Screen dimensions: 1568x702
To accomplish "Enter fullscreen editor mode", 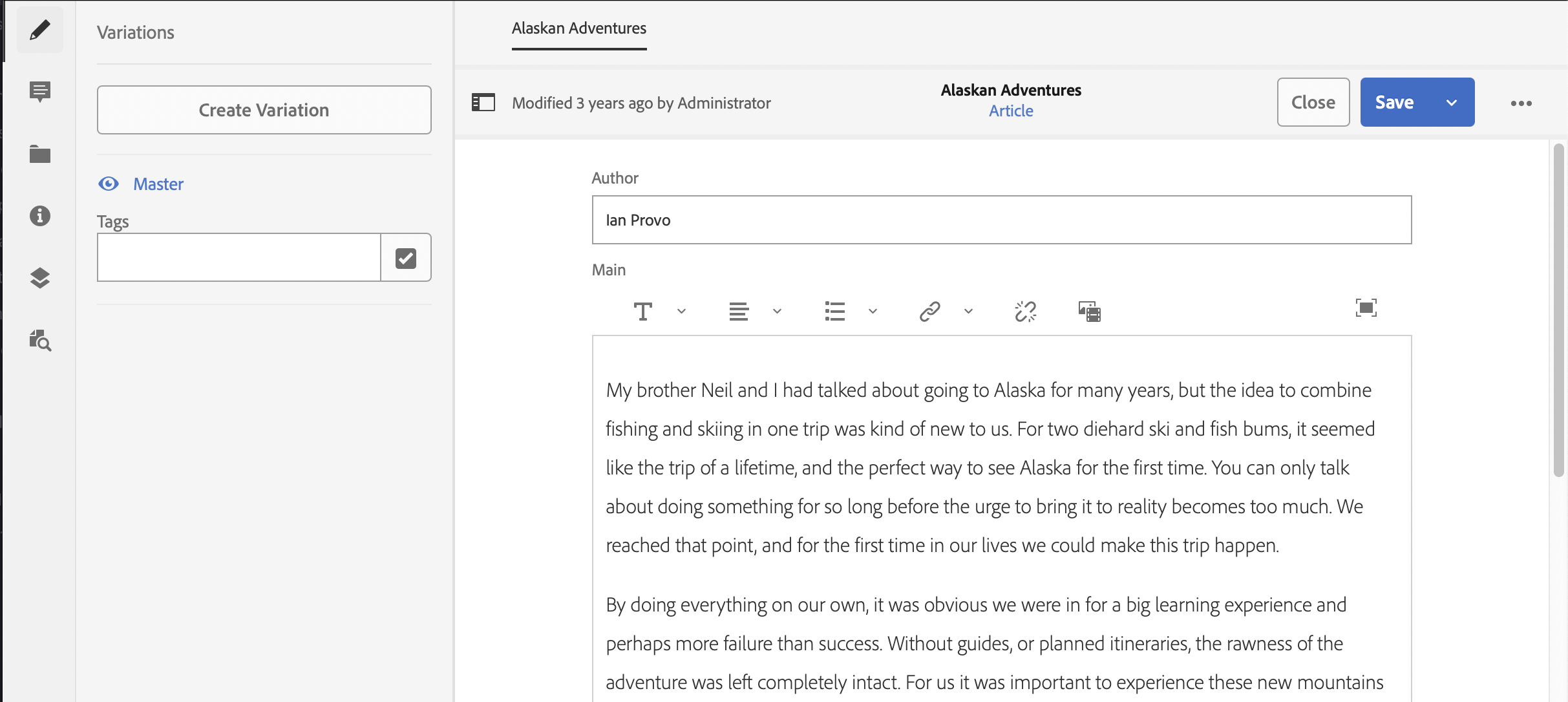I will tap(1366, 308).
